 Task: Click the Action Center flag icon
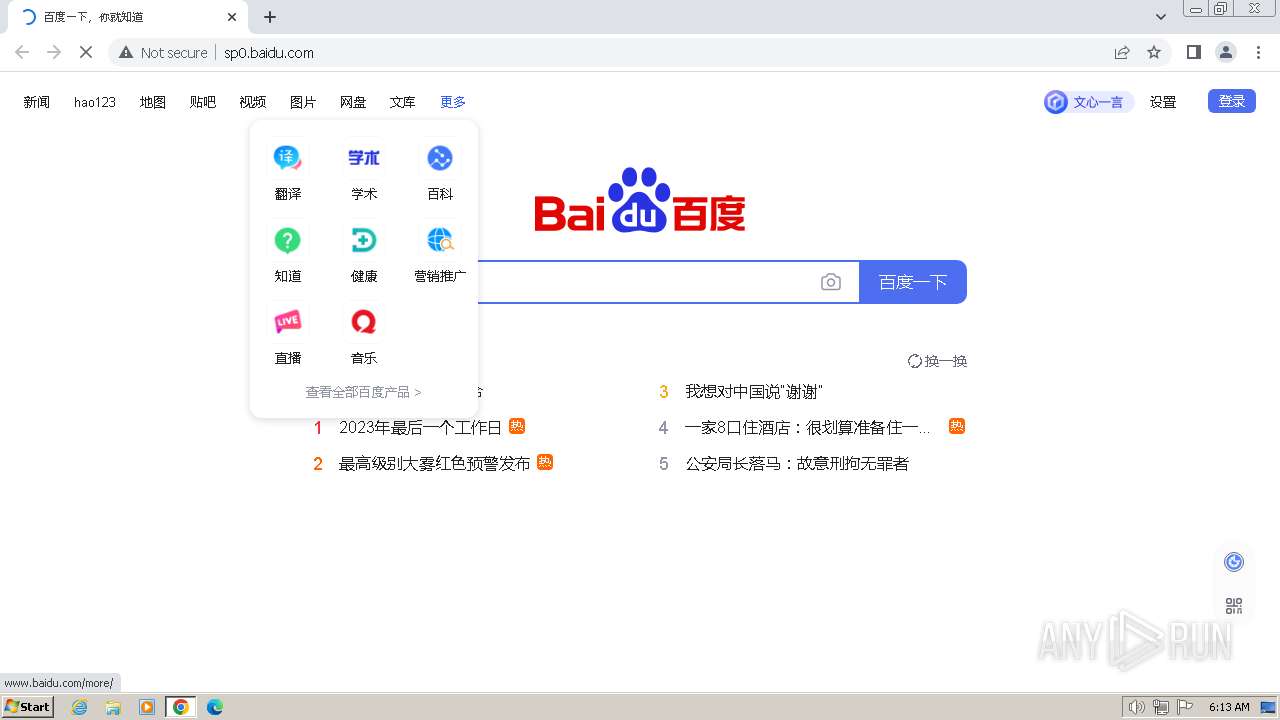(x=1185, y=707)
